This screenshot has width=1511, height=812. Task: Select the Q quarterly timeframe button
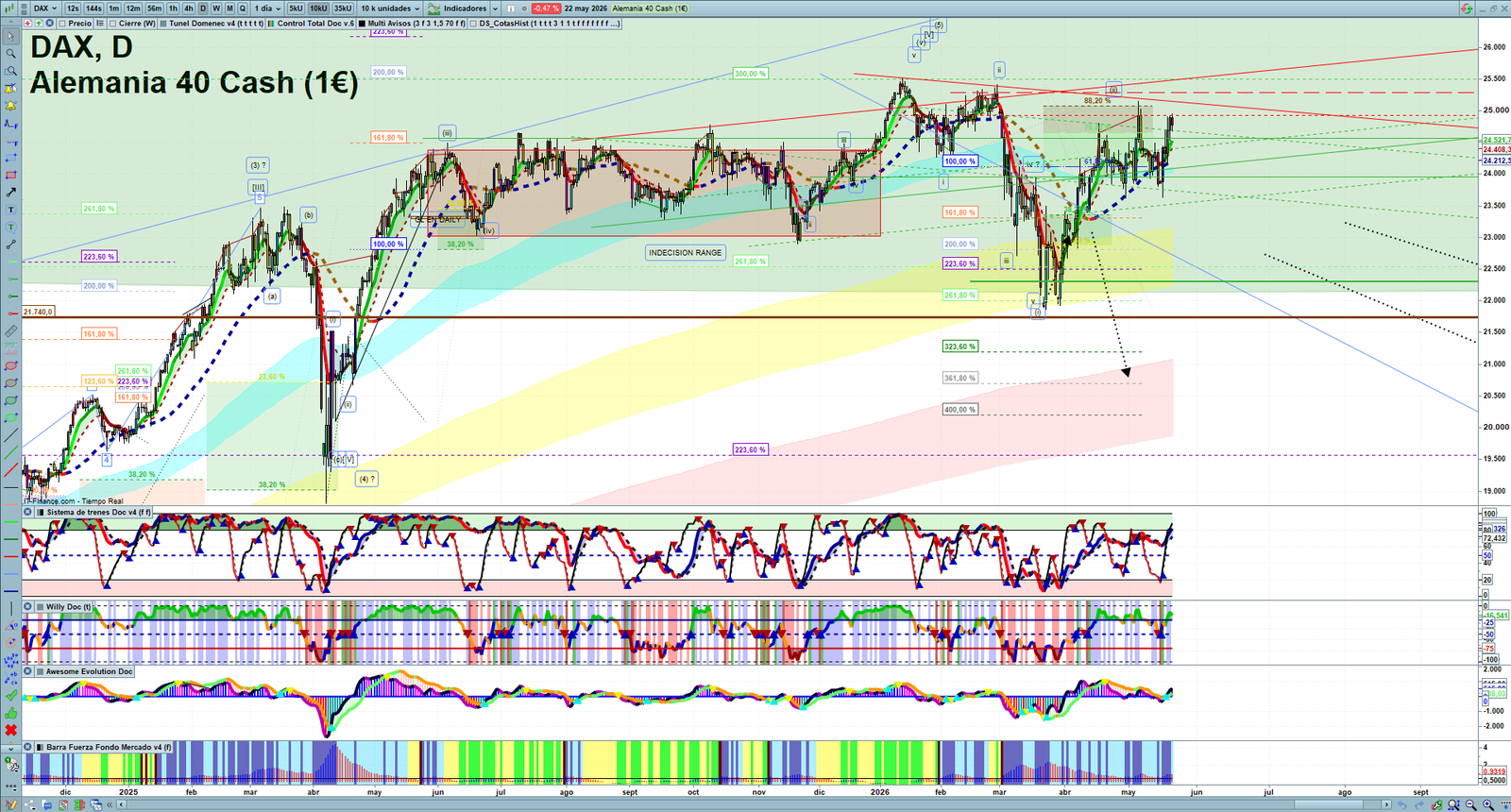click(x=242, y=8)
